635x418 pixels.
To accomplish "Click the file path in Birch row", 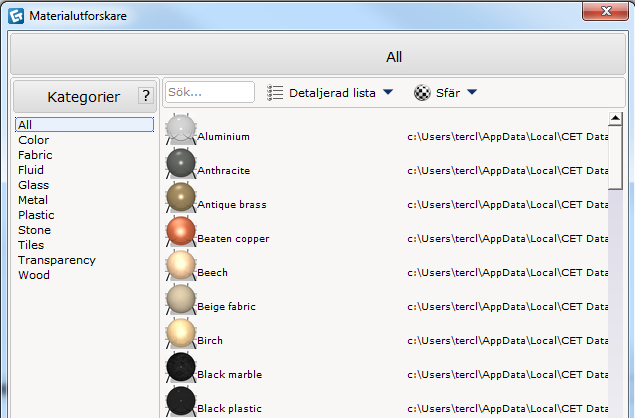I will coord(507,341).
